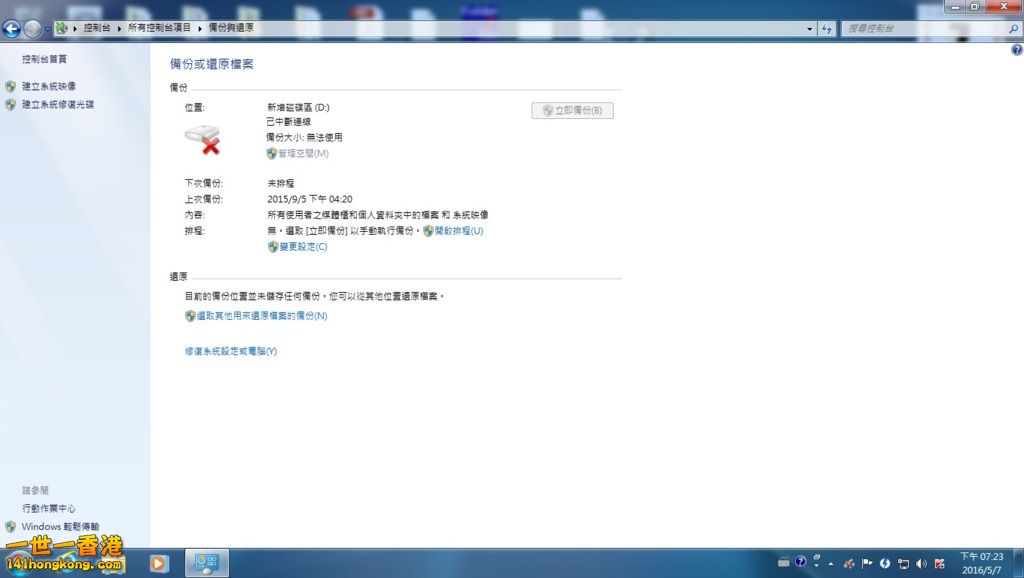Click shield icon beside 建立系統修復光碟
This screenshot has height=578, width=1024.
point(10,104)
